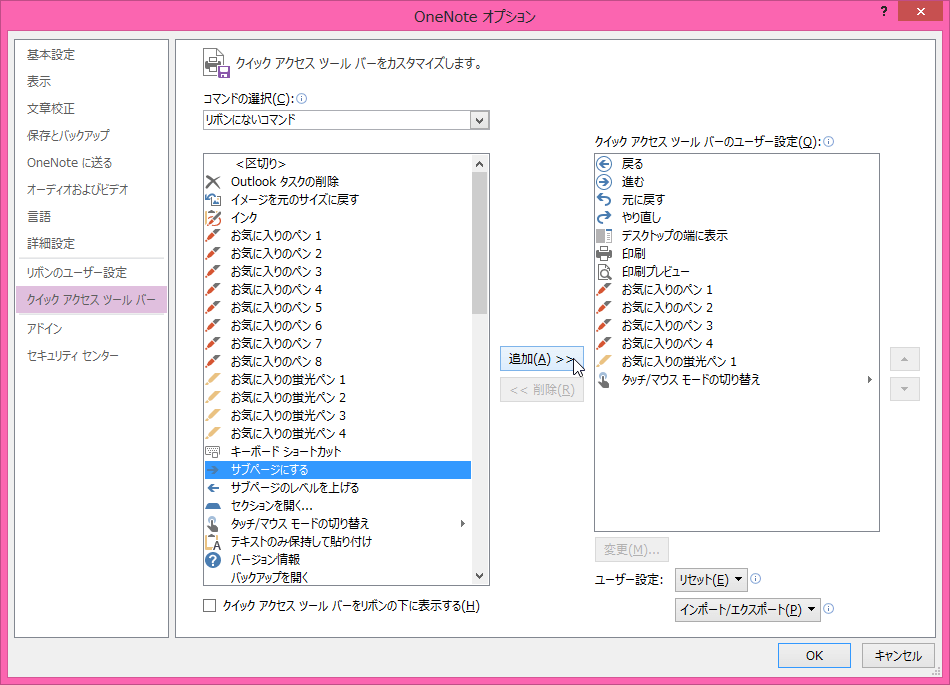
Task: Click the help question mark in title bar
Action: 884,12
